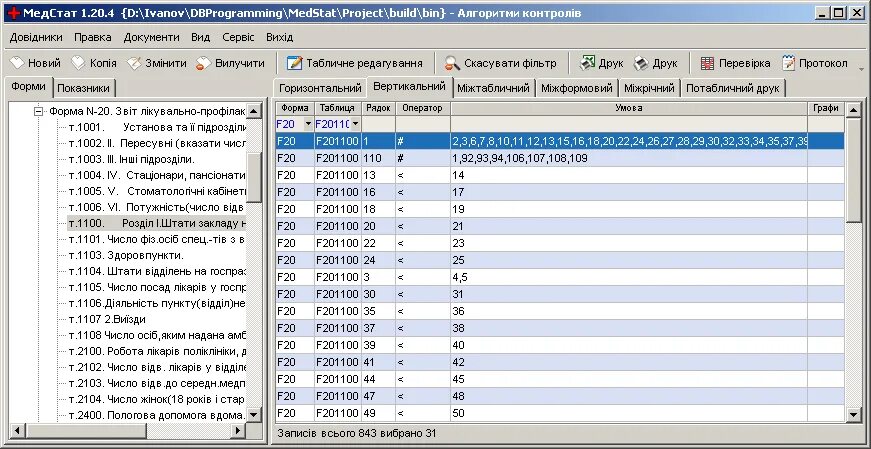Select tree item т.1003. III. Інші підрозділи
871x449 pixels.
click(132, 159)
